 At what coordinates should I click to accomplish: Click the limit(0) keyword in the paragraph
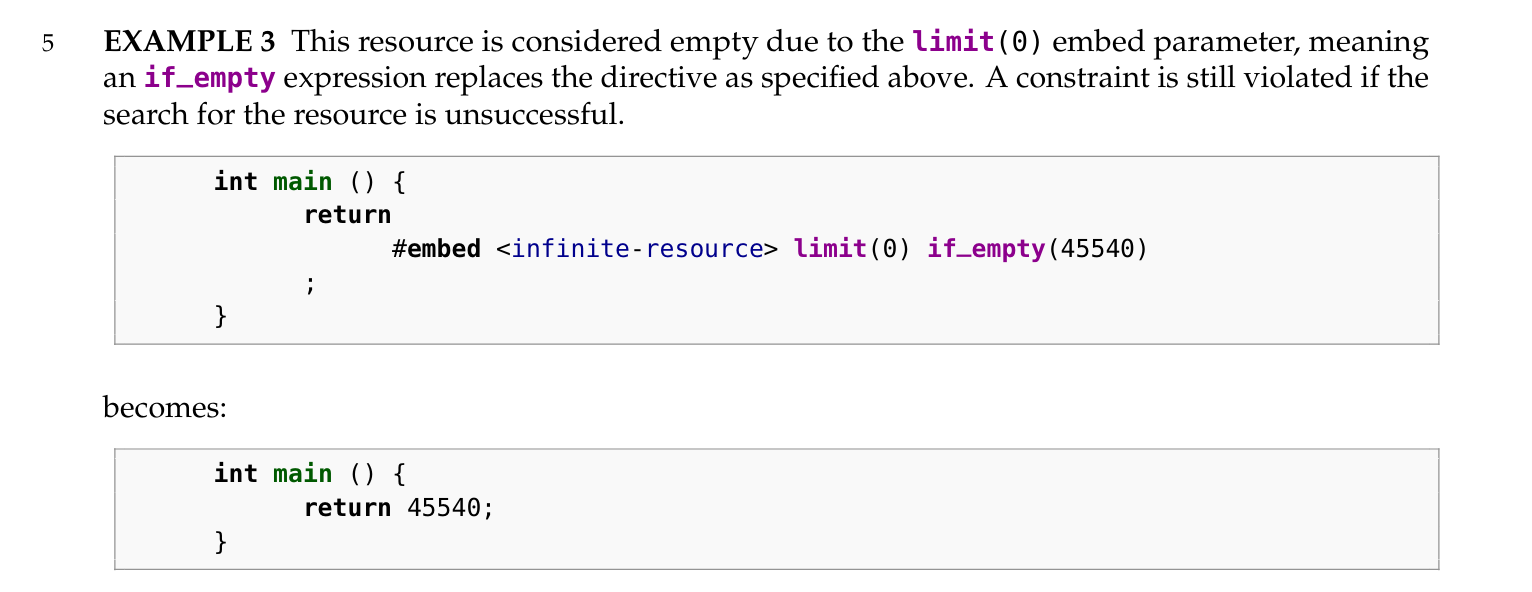978,43
